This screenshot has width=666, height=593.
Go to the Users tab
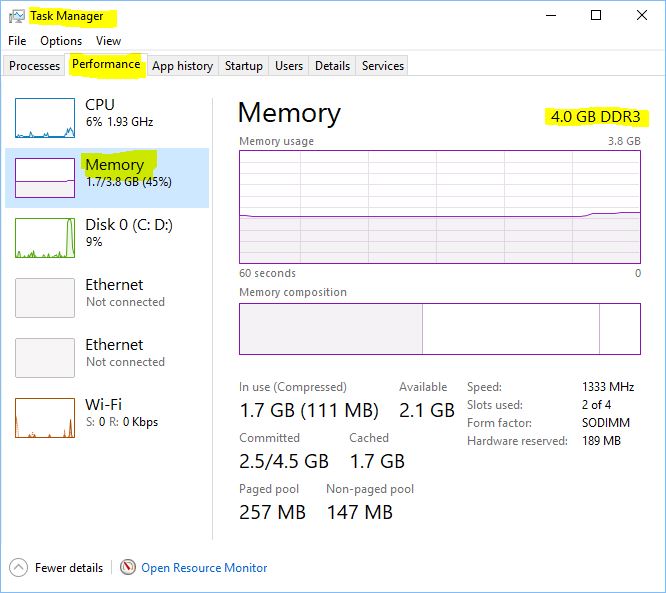point(289,66)
